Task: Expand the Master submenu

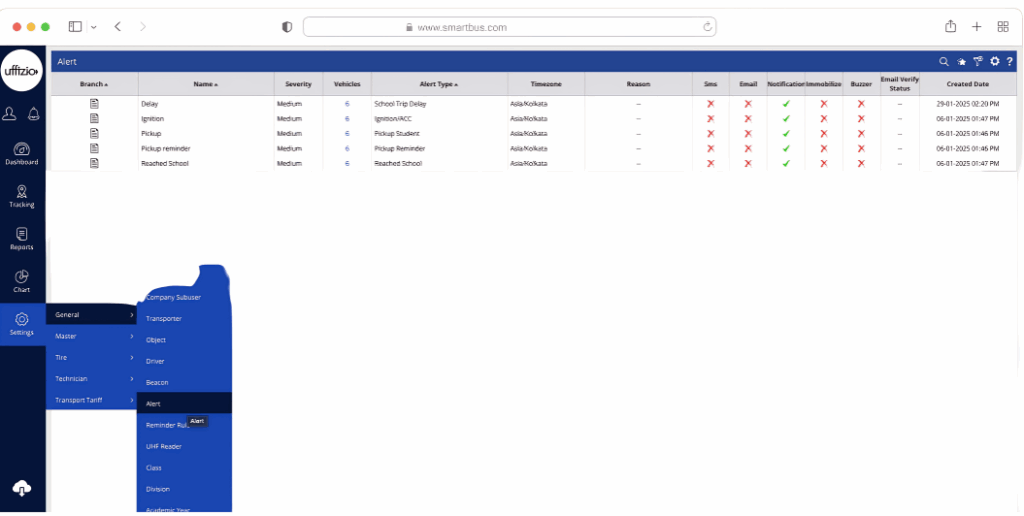Action: [x=90, y=336]
